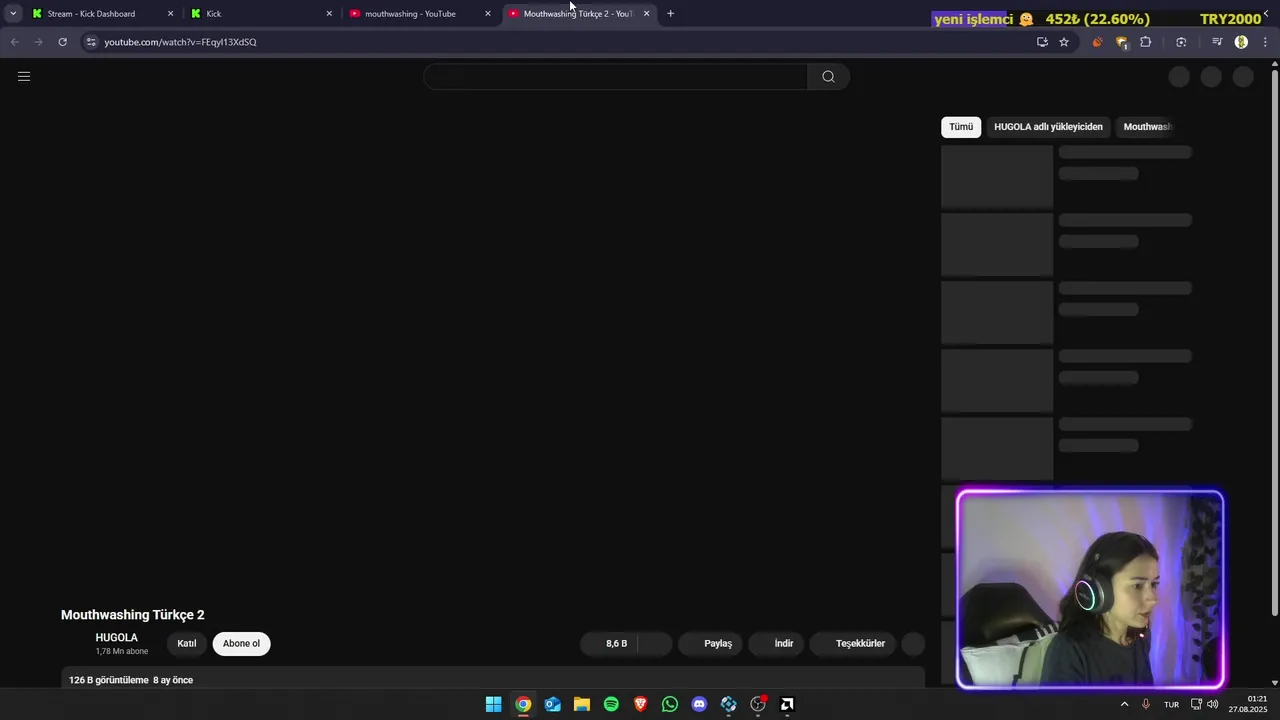The width and height of the screenshot is (1280, 720).
Task: Click the Katıl button
Action: click(187, 644)
